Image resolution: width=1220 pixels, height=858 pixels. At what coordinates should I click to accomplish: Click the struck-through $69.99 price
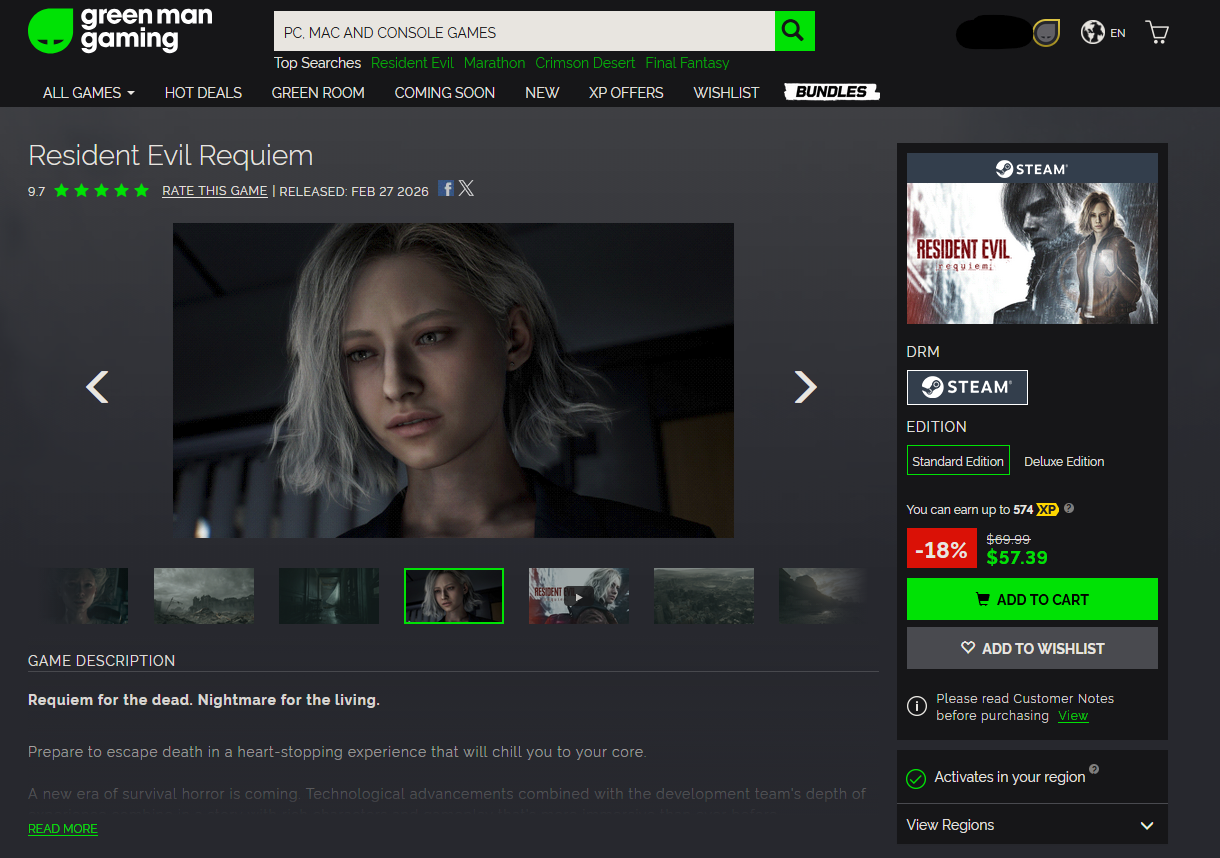tap(1008, 538)
